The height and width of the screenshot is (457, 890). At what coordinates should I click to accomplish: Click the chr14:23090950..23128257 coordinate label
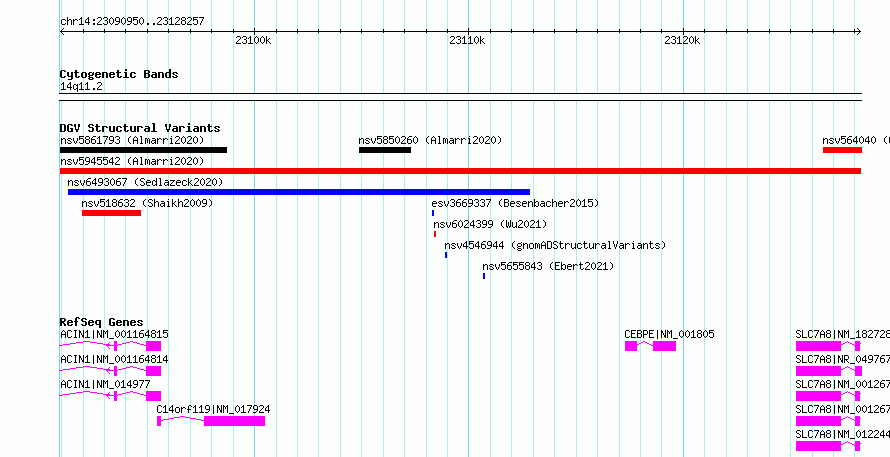132,22
